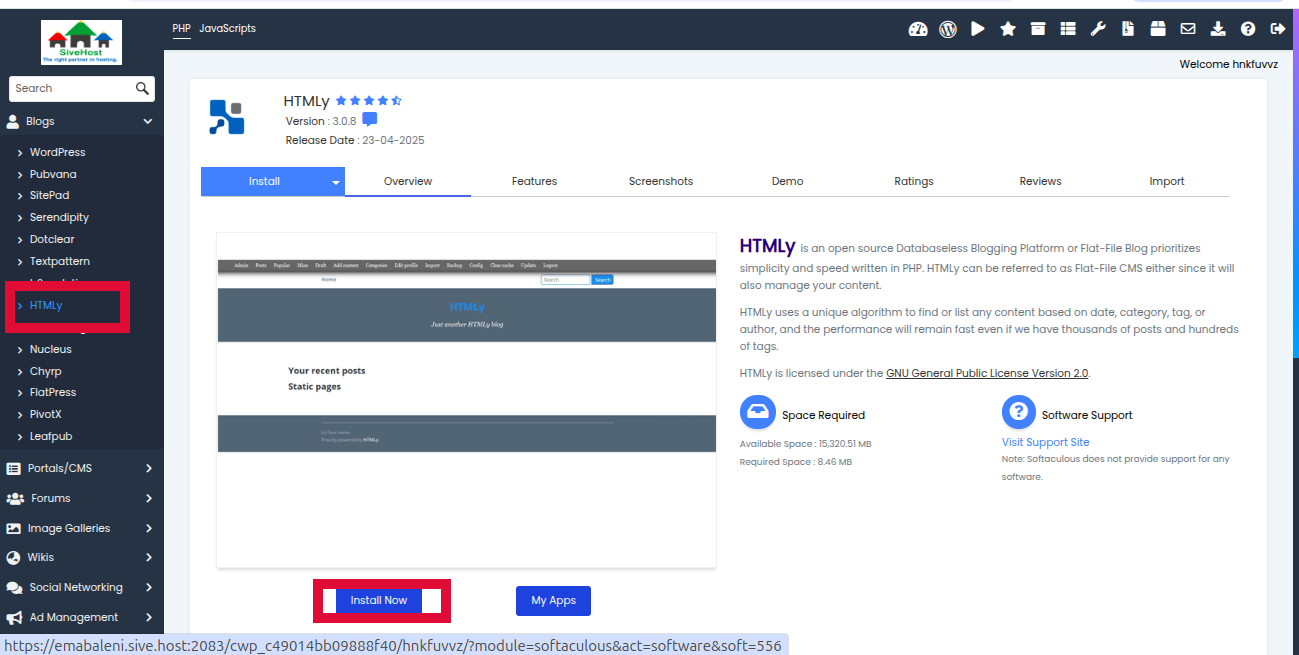Click the package box icon in toolbar

pyautogui.click(x=1158, y=29)
